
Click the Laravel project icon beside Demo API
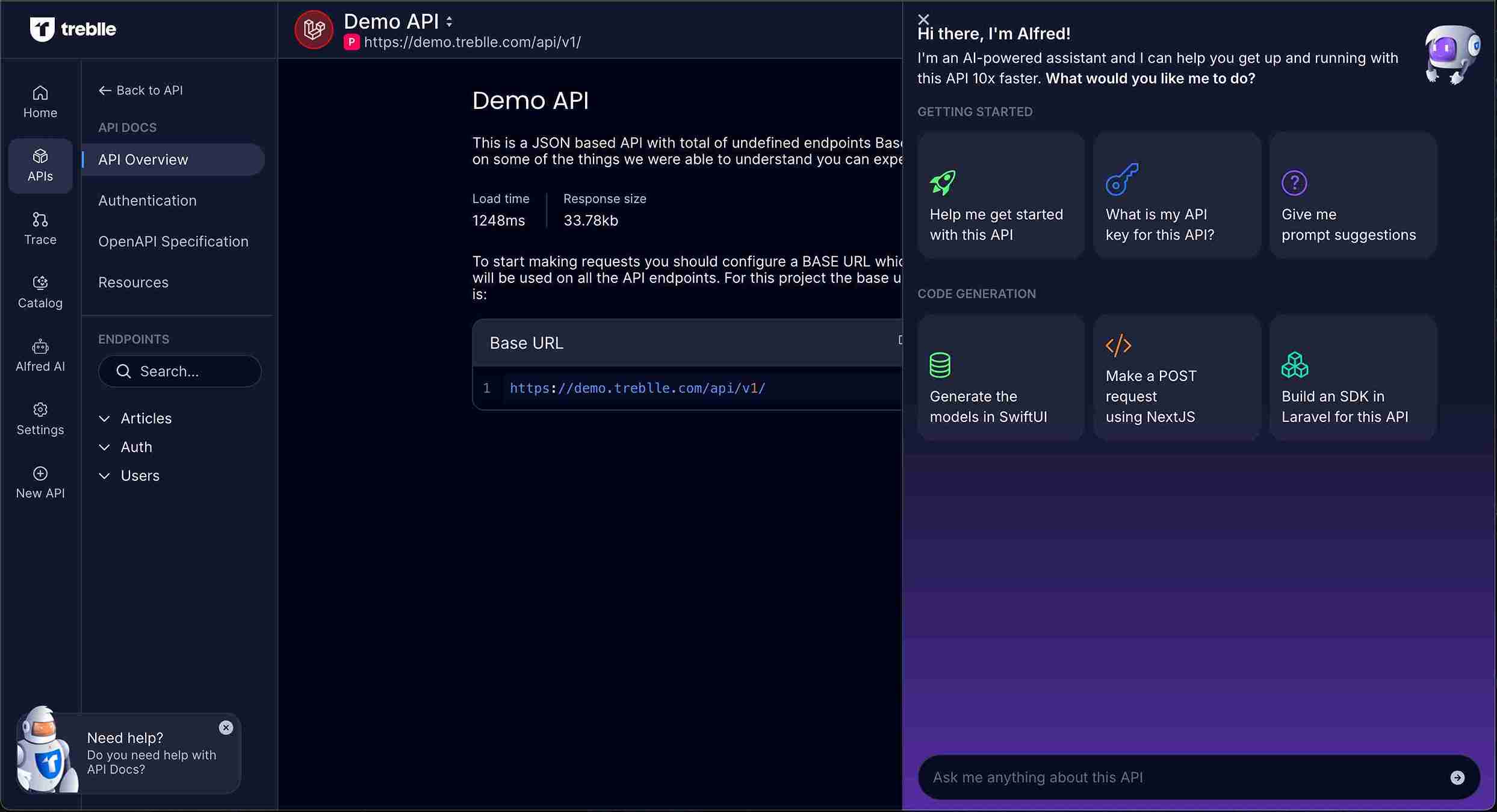(x=314, y=29)
